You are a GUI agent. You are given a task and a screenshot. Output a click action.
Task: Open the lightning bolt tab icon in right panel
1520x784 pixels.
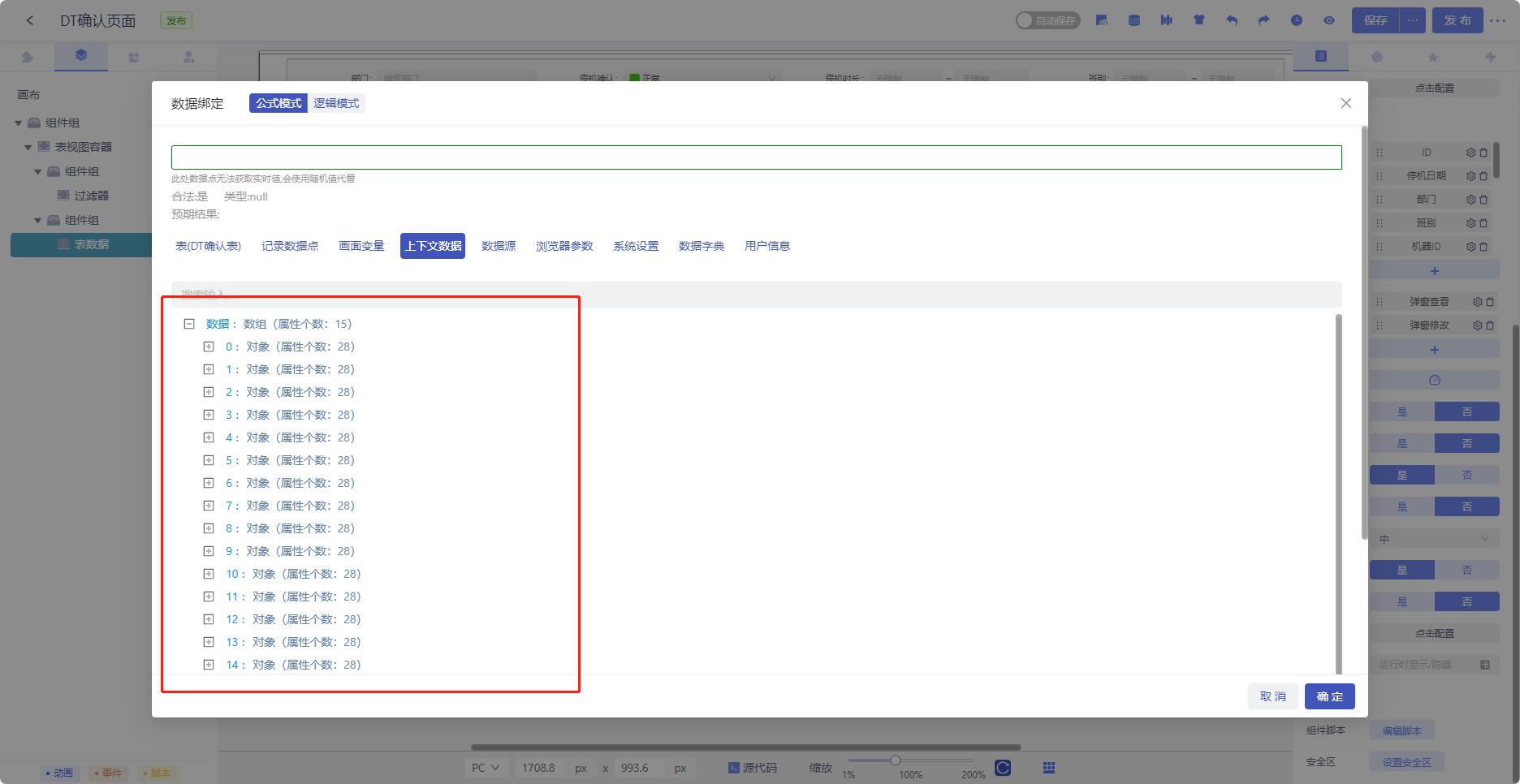pyautogui.click(x=1490, y=57)
